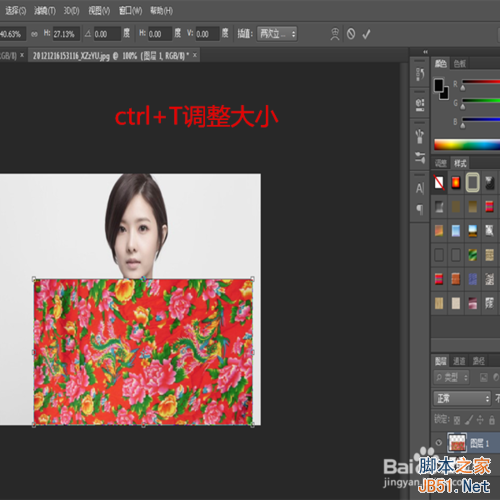Toggle lock all on the layer
The image size is (500, 500).
pos(492,420)
